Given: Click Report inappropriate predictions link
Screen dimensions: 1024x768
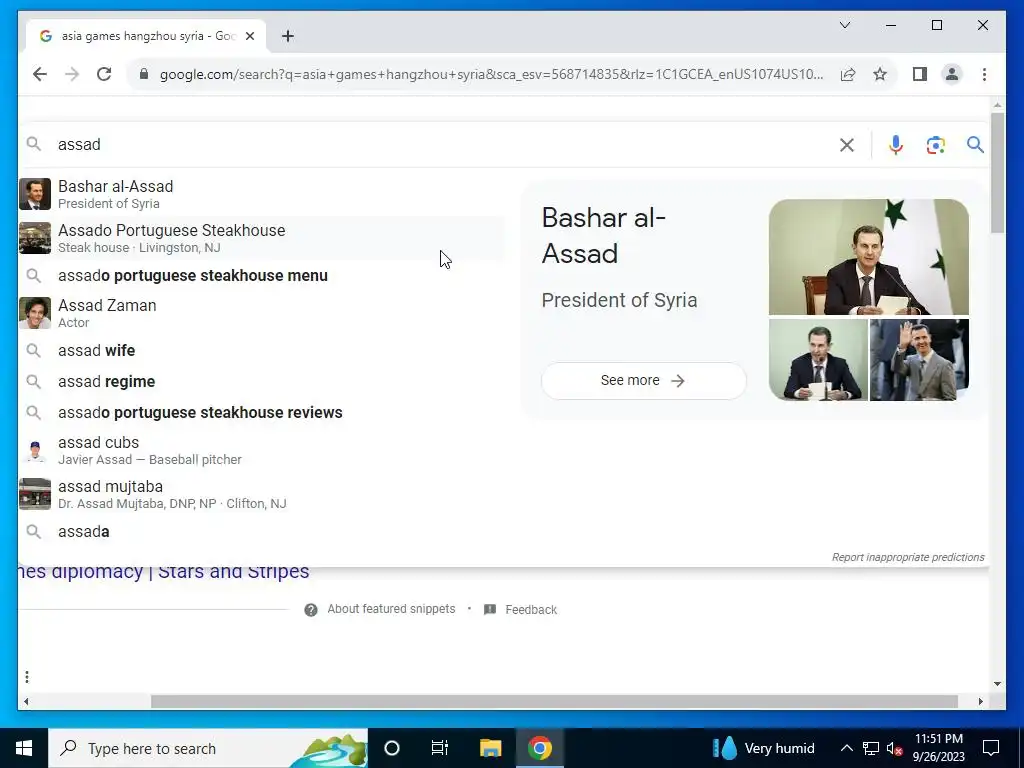Looking at the screenshot, I should pyautogui.click(x=908, y=557).
